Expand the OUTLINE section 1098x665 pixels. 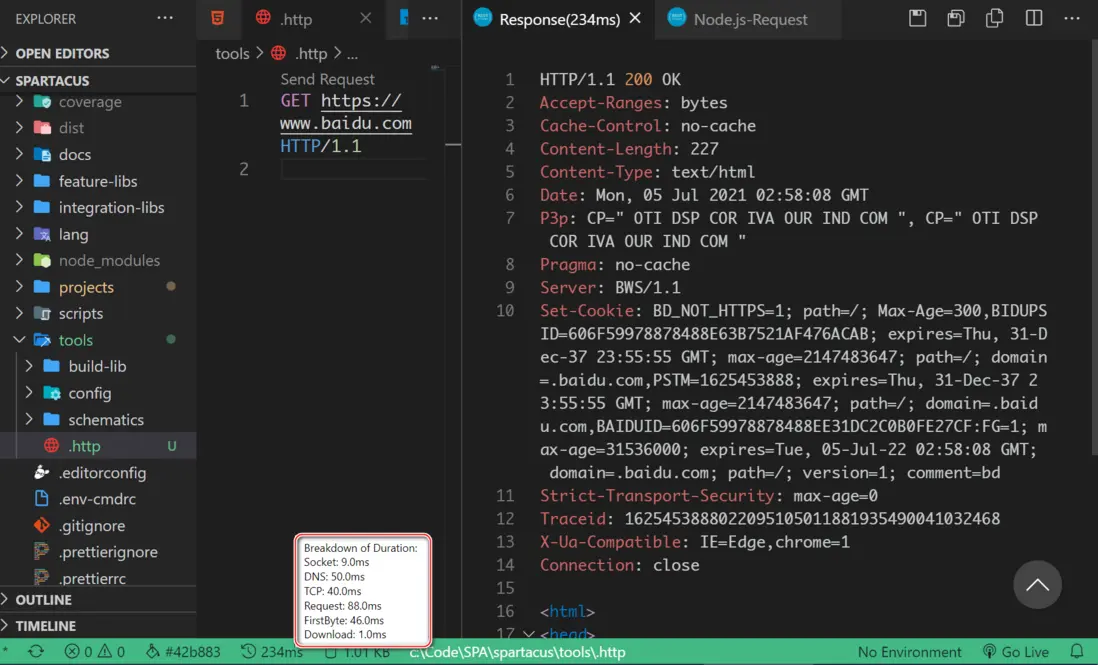tap(98, 600)
